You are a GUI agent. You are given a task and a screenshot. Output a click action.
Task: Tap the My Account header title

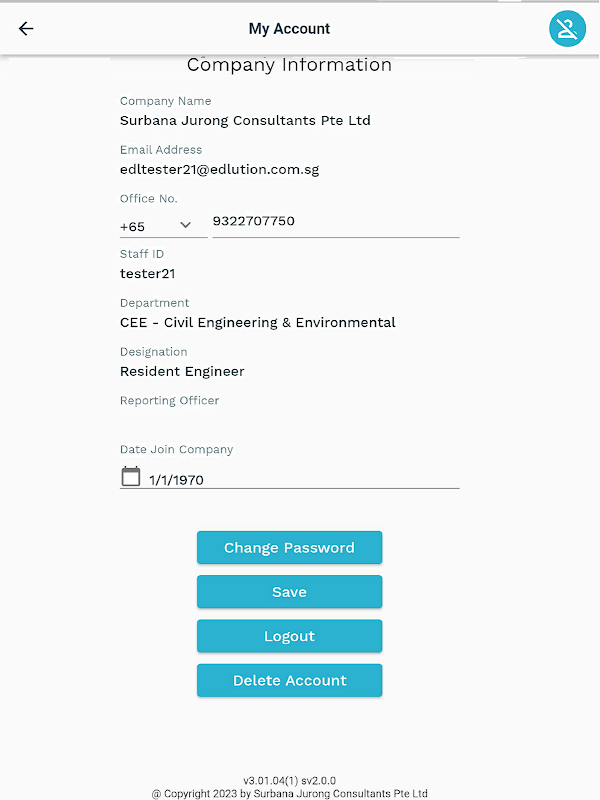pos(289,29)
